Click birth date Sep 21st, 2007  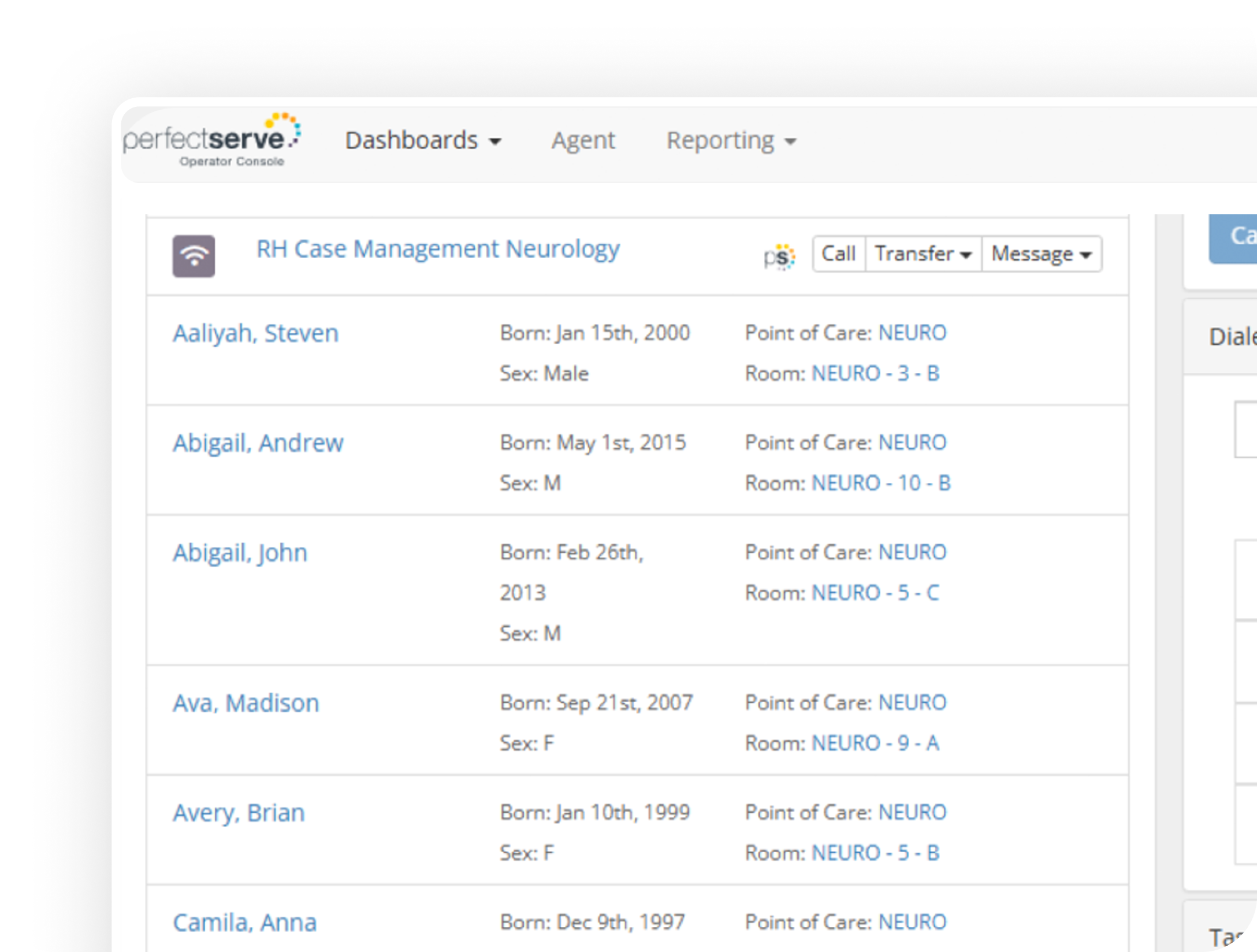pos(624,702)
